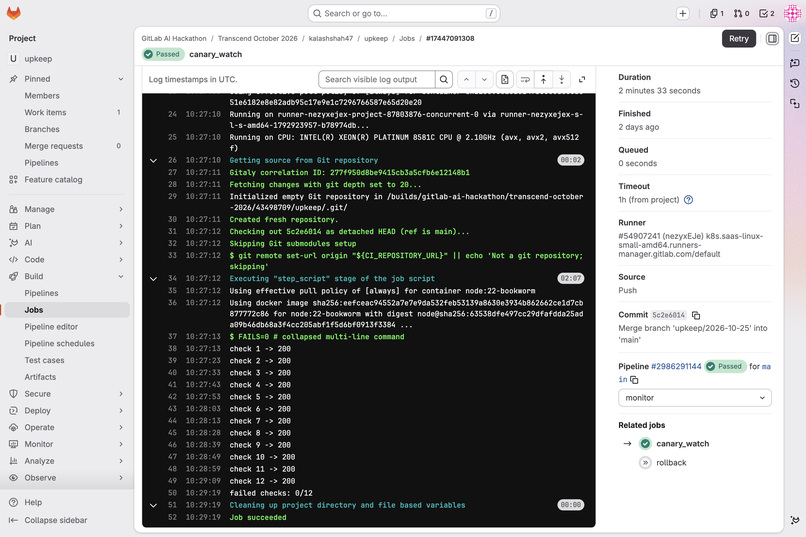Open Members in the sidebar
This screenshot has width=806, height=537.
67,96
